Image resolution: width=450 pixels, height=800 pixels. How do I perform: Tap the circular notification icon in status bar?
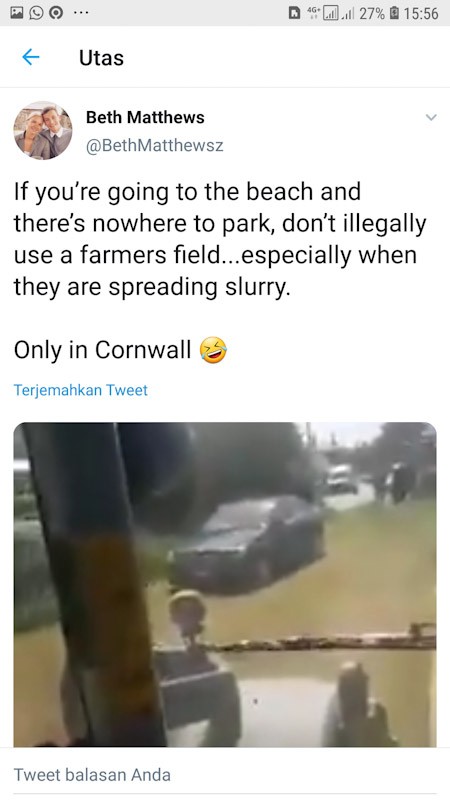(57, 13)
